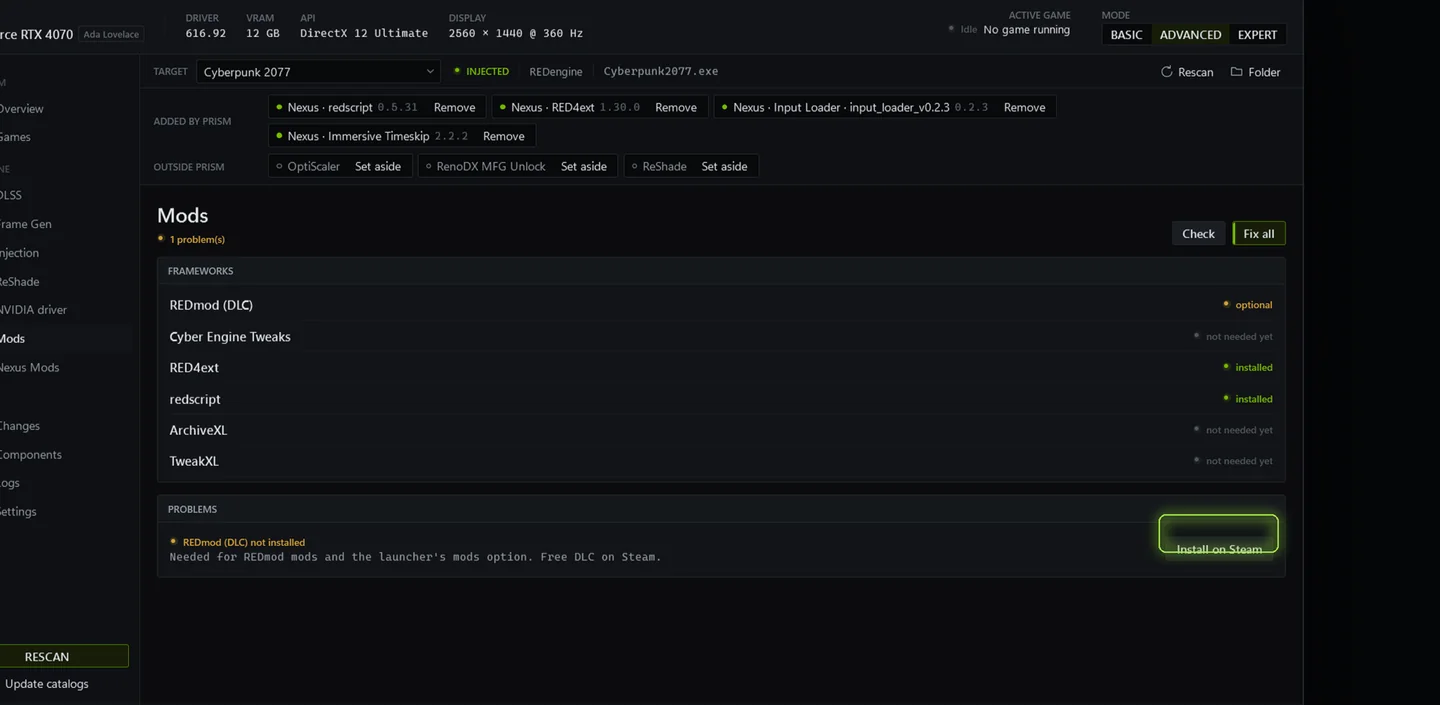The image size is (1440, 705).
Task: Switch to ADVANCED mode
Action: point(1190,34)
